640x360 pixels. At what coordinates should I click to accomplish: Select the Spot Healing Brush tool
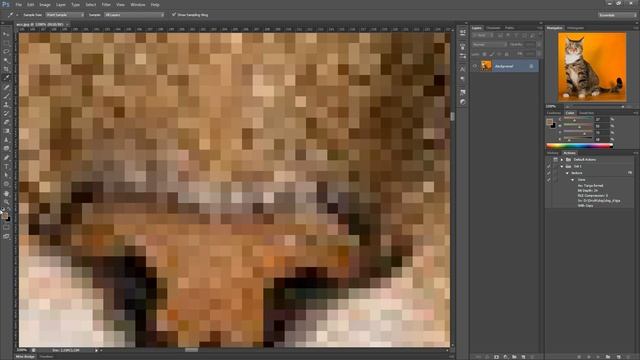6,87
